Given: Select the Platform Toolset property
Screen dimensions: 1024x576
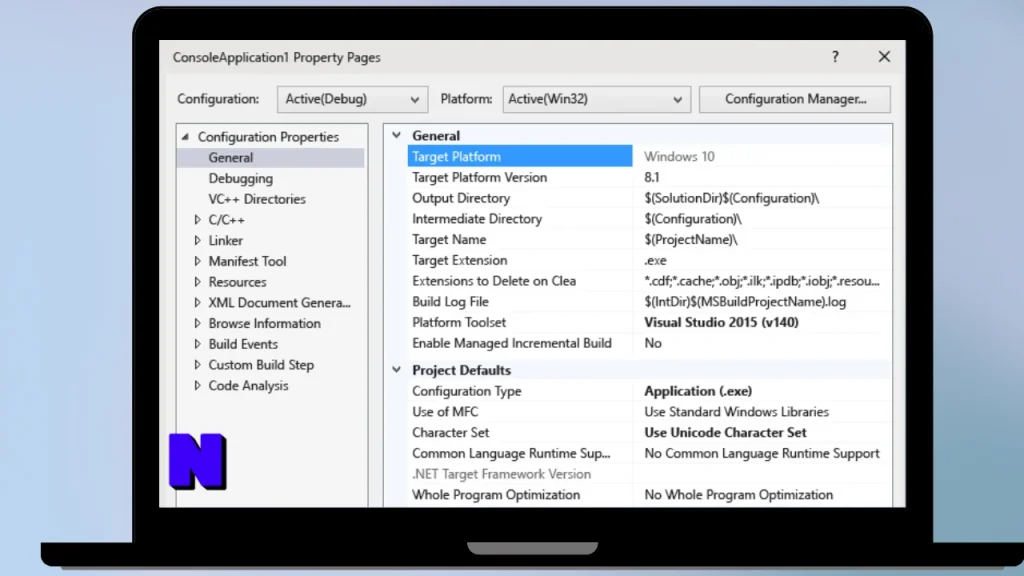Looking at the screenshot, I should click(458, 323).
